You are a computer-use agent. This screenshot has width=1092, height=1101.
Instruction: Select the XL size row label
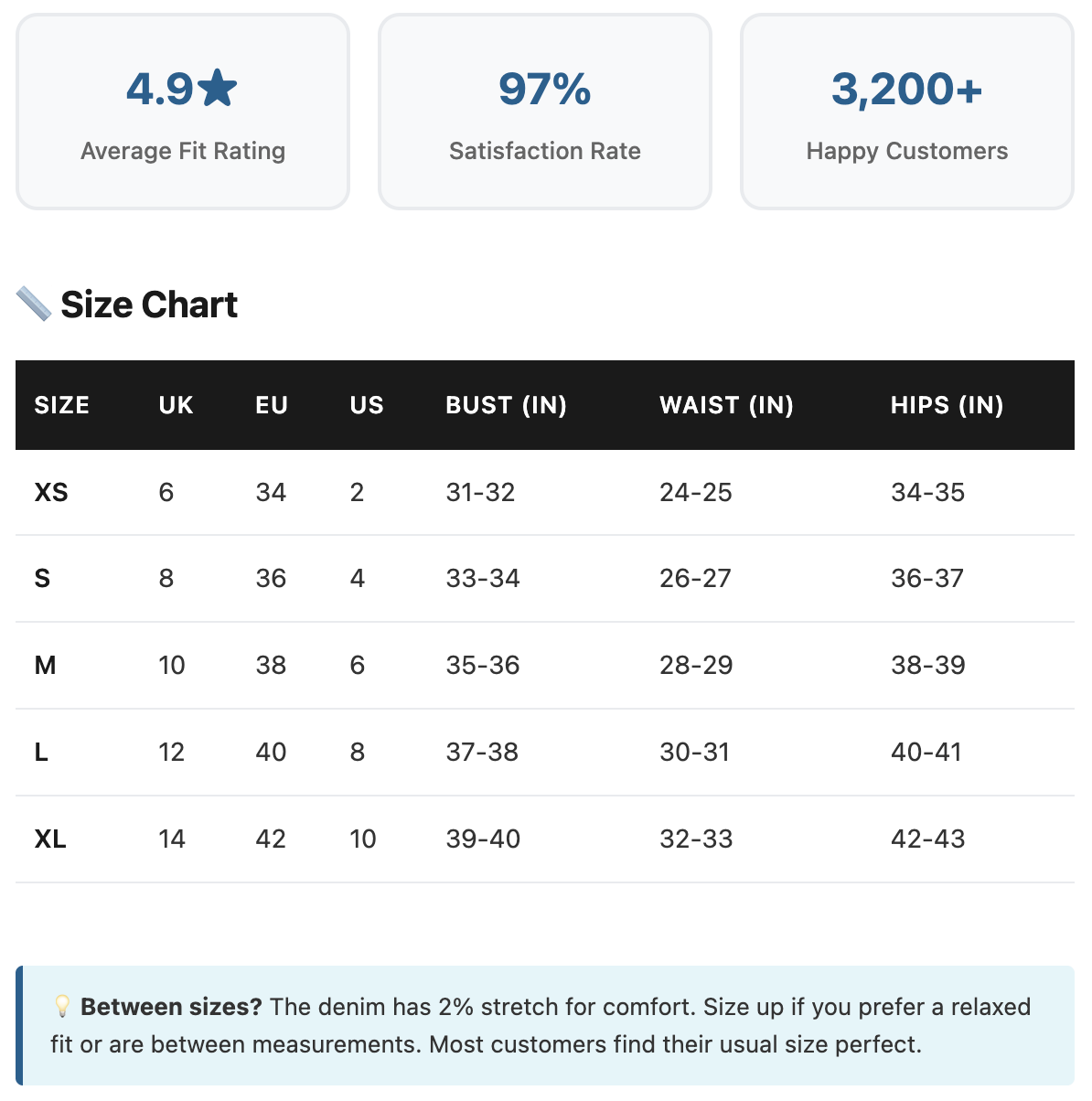[50, 839]
